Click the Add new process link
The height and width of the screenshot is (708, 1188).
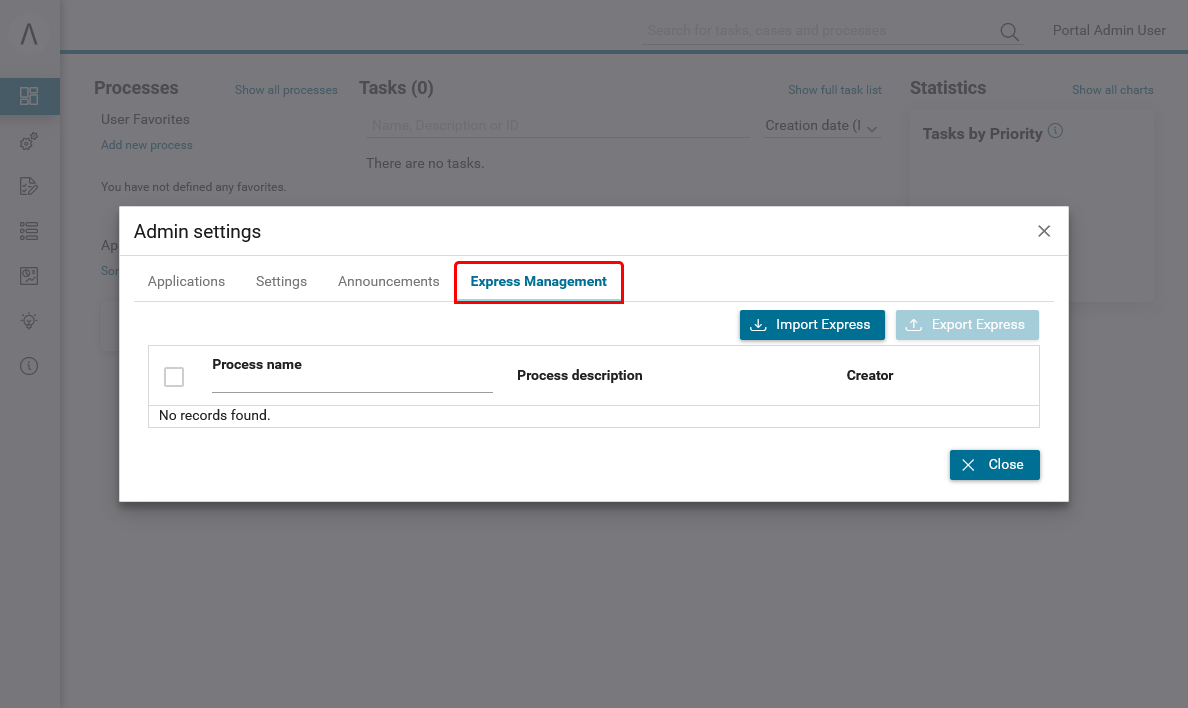(x=147, y=145)
